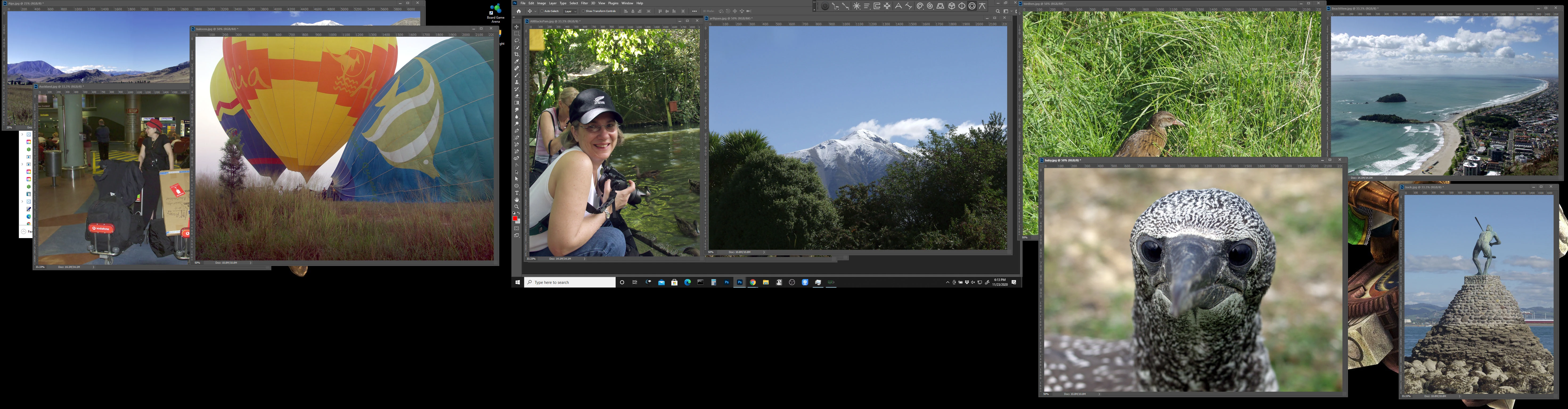1568x409 pixels.
Task: Open the Window menu
Action: pyautogui.click(x=627, y=3)
